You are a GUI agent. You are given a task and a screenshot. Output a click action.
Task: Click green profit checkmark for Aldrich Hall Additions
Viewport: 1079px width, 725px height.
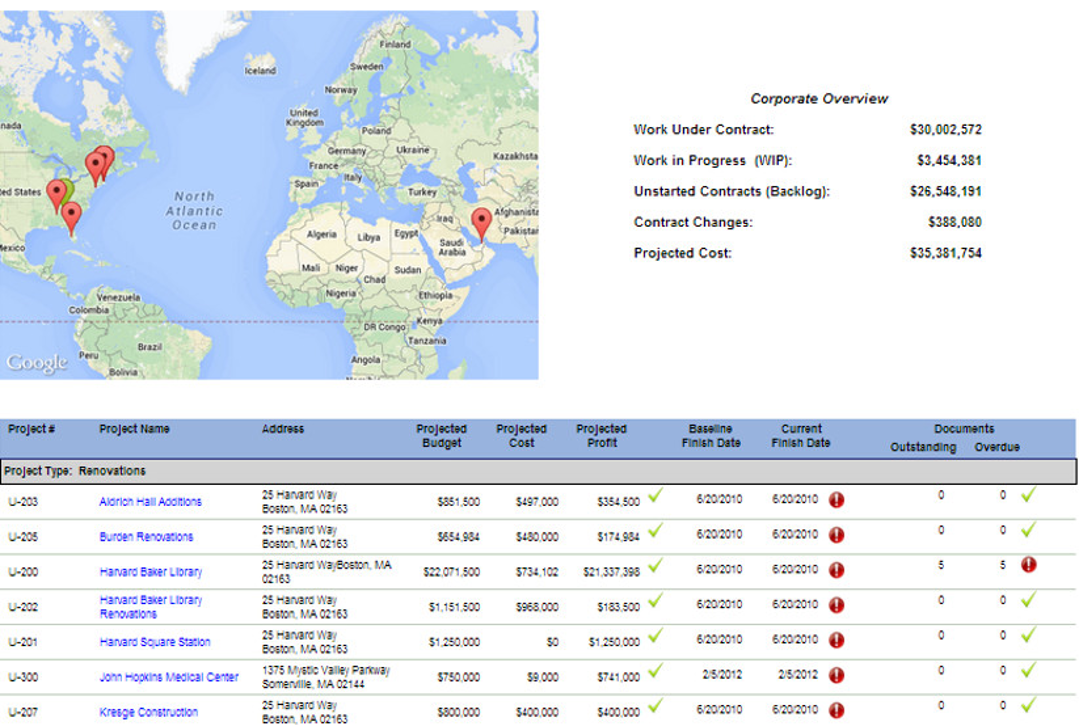click(655, 495)
